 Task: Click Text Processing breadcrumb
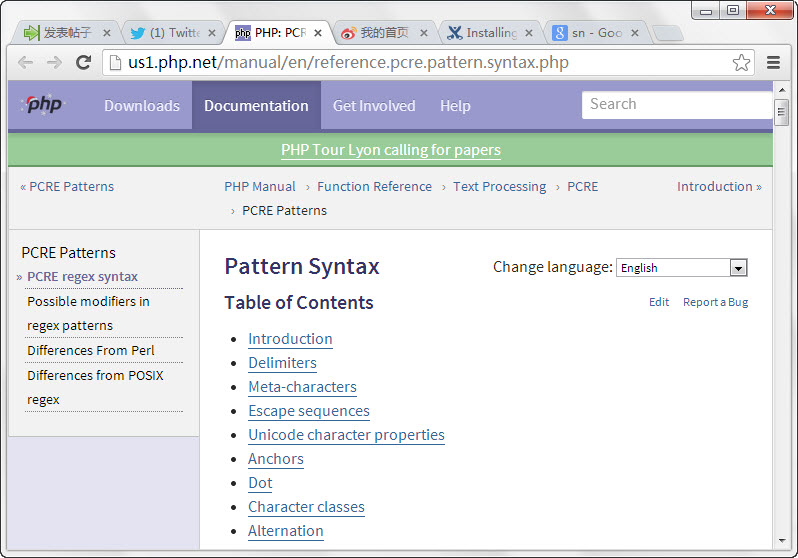click(x=499, y=186)
